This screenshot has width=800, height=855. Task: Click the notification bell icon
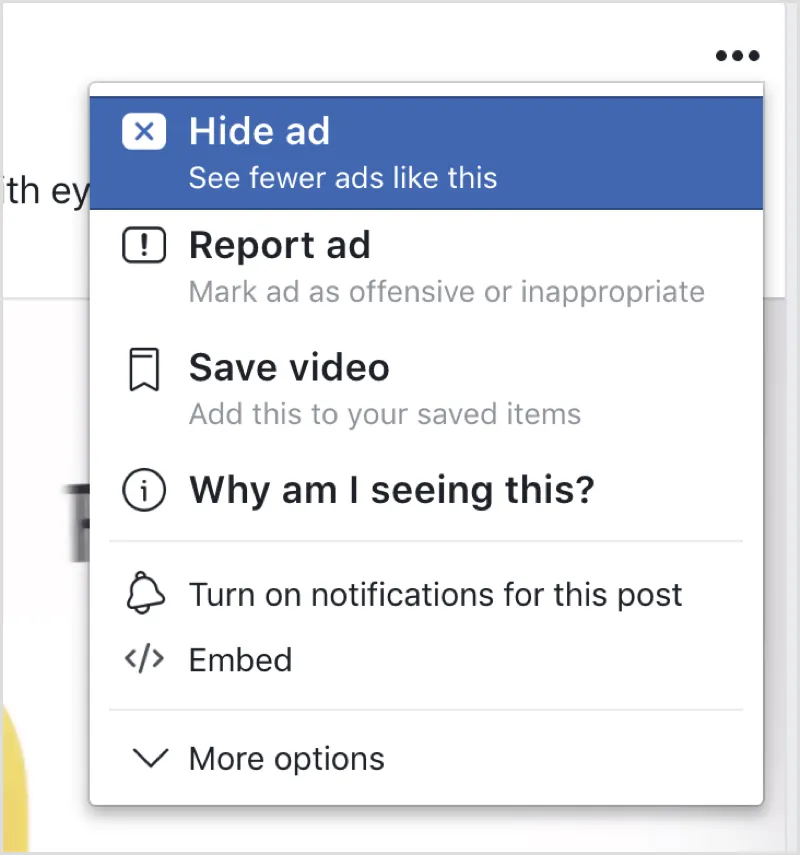pos(145,593)
